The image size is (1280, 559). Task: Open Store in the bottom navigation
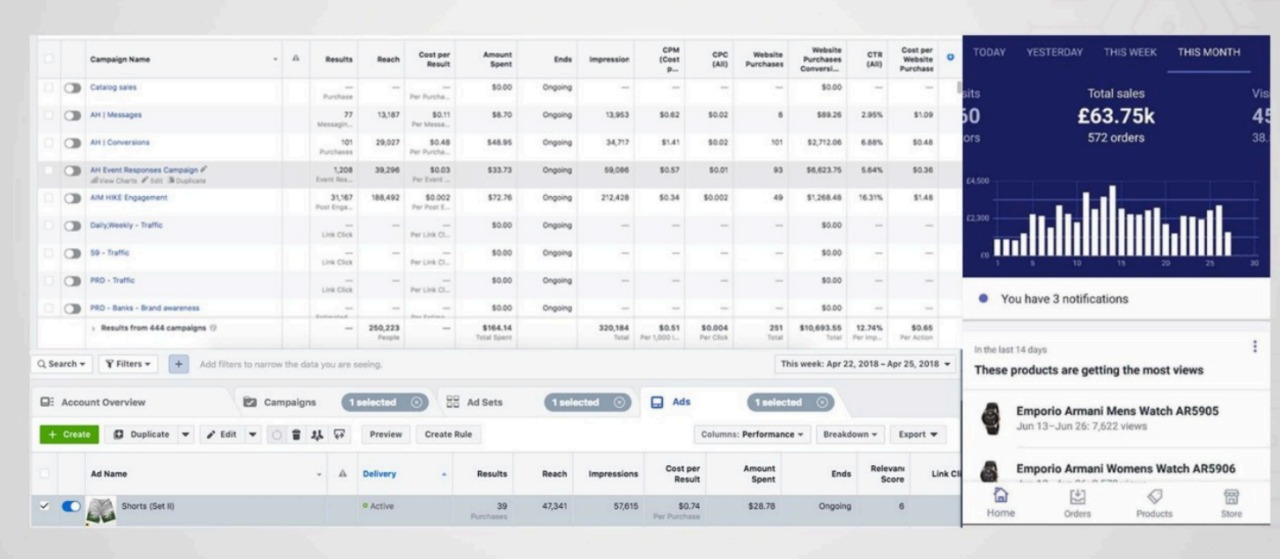coord(1231,502)
